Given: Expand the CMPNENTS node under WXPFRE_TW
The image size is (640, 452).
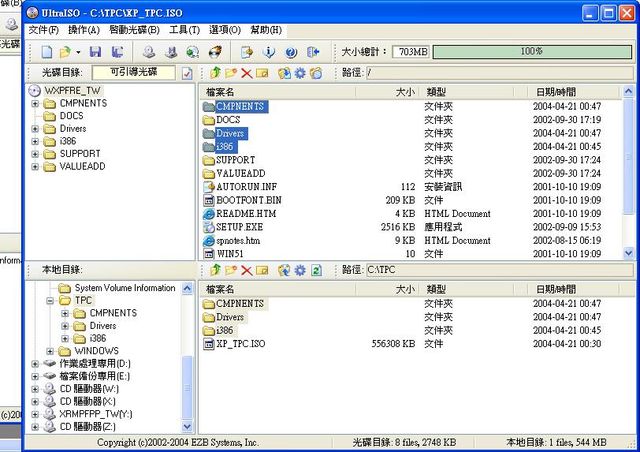Looking at the screenshot, I should pos(35,104).
